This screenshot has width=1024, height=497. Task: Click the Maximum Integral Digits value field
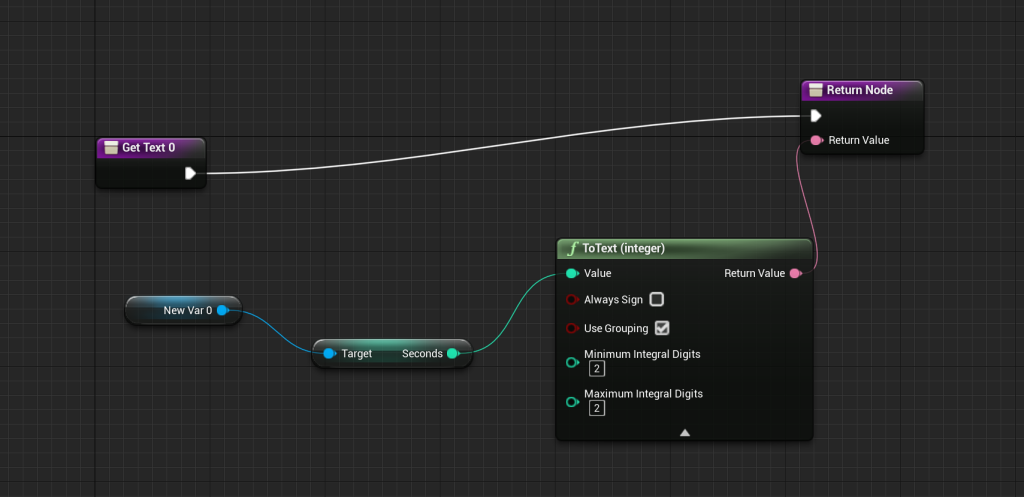[596, 408]
